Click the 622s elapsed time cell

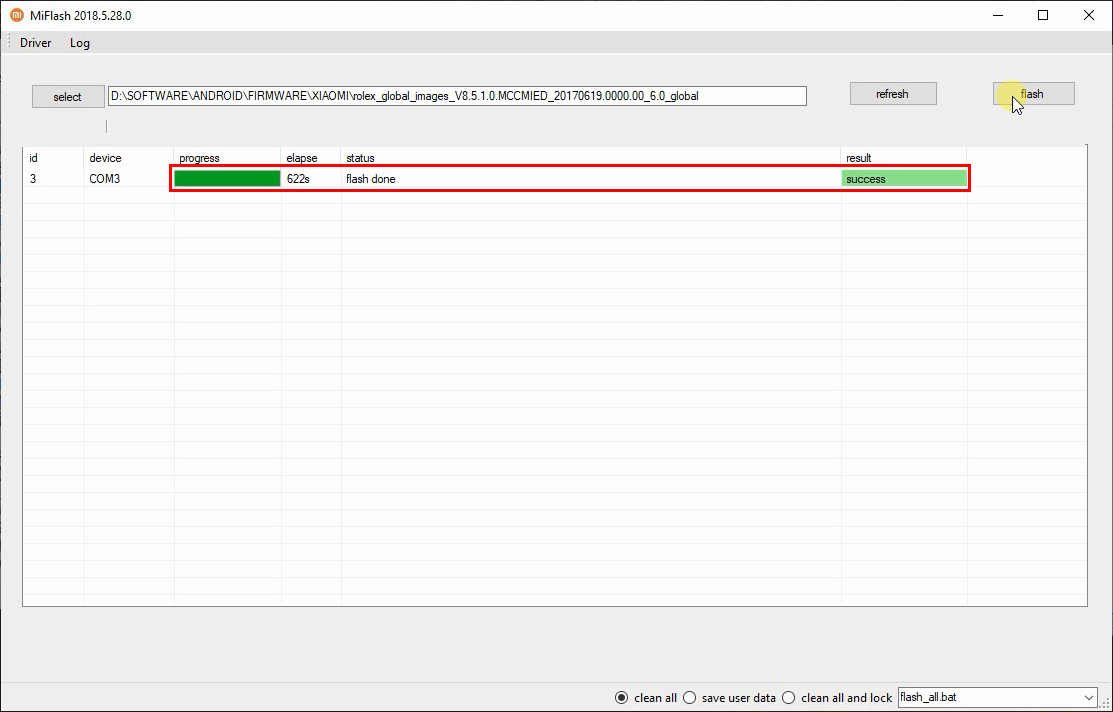298,179
